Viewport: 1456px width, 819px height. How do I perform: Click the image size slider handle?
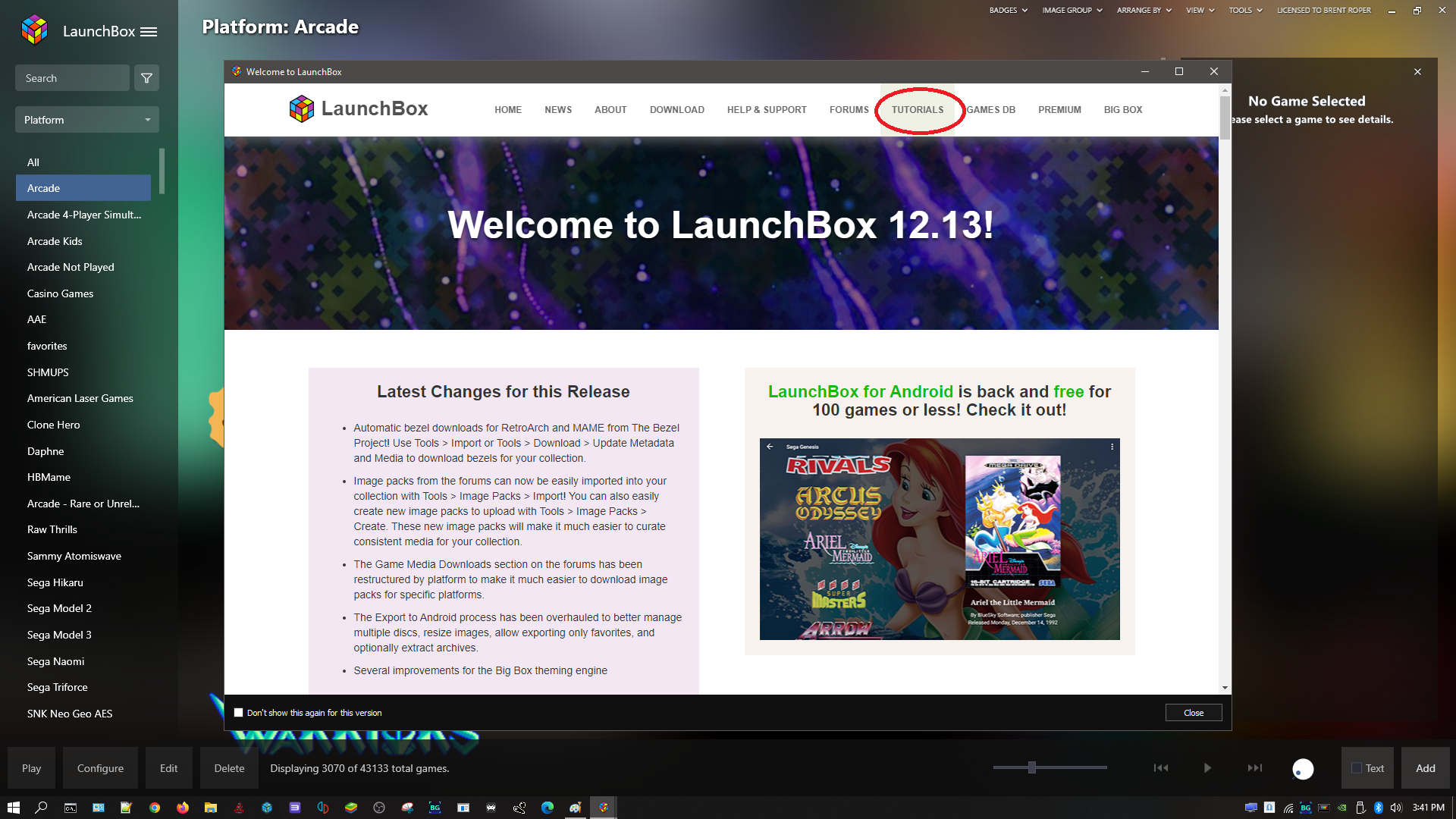pos(1032,767)
